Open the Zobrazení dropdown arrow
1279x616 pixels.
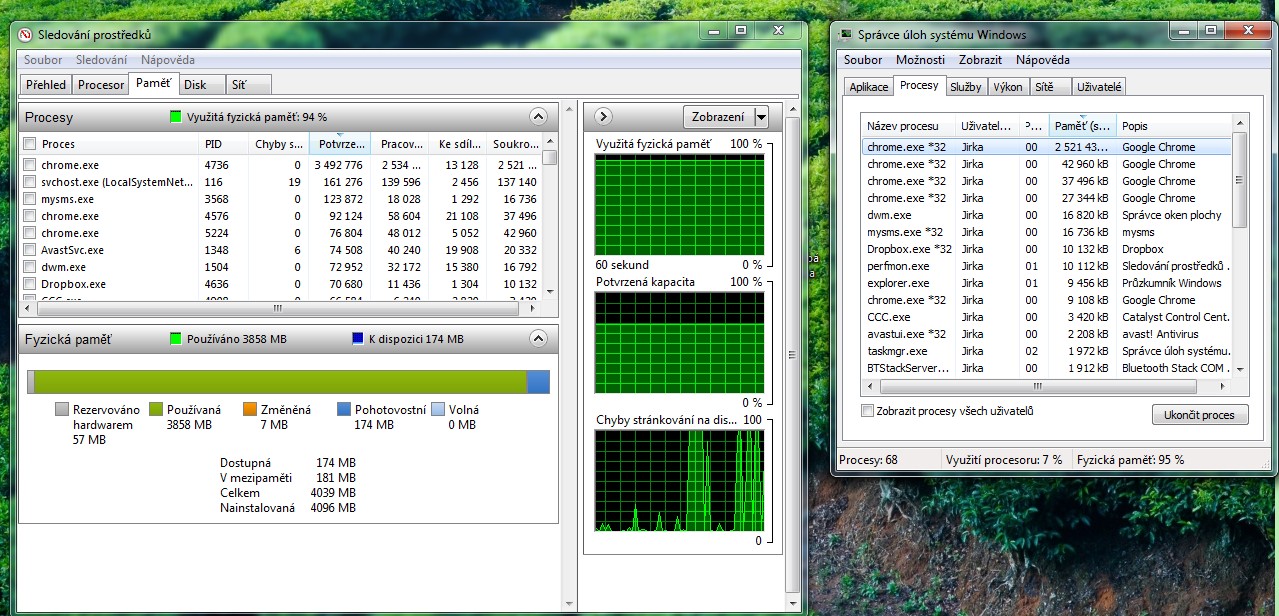click(x=761, y=117)
